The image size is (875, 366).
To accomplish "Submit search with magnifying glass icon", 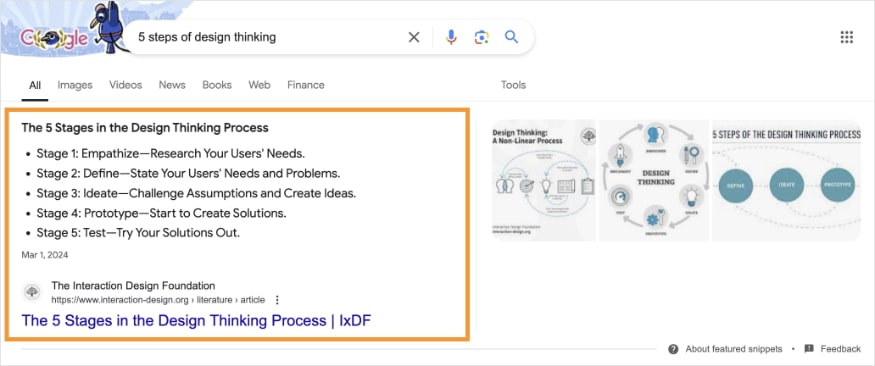I will pyautogui.click(x=511, y=37).
